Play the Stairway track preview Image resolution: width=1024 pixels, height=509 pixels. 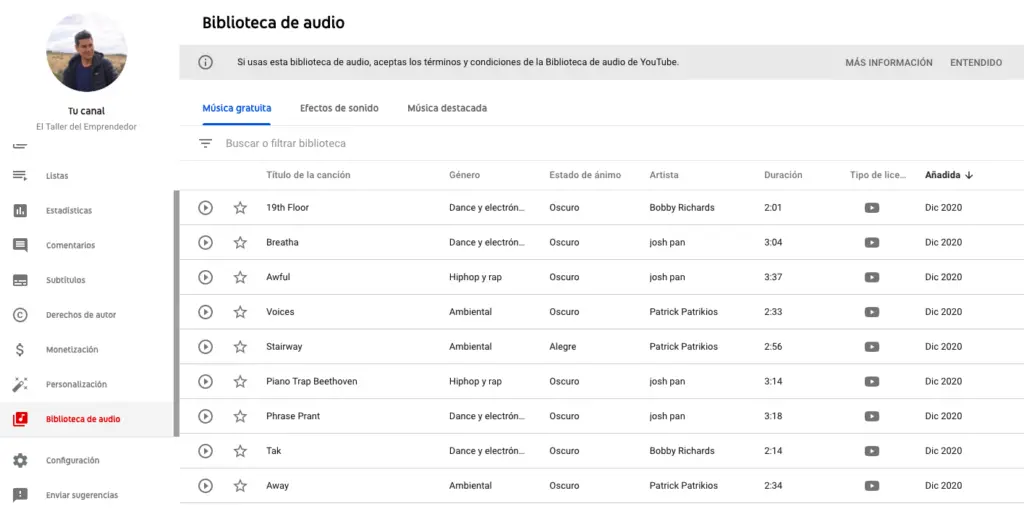click(205, 347)
